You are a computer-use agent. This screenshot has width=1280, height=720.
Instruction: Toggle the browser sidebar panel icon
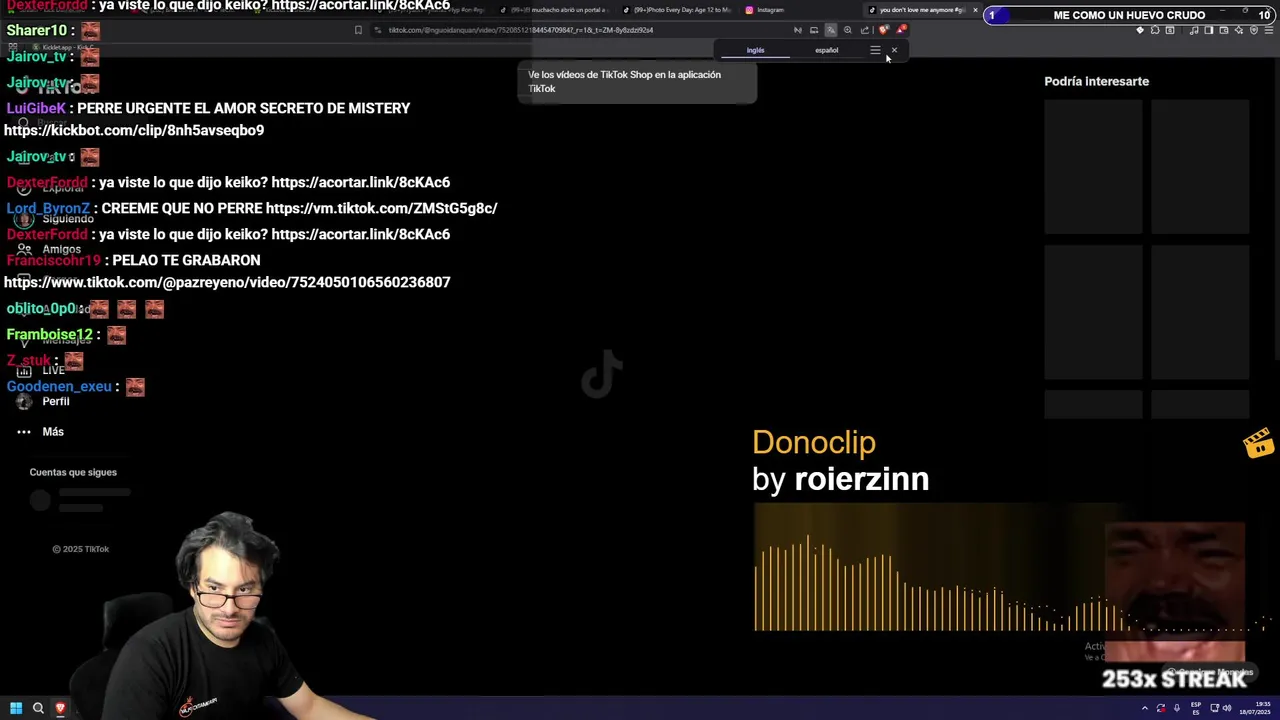[x=1209, y=30]
